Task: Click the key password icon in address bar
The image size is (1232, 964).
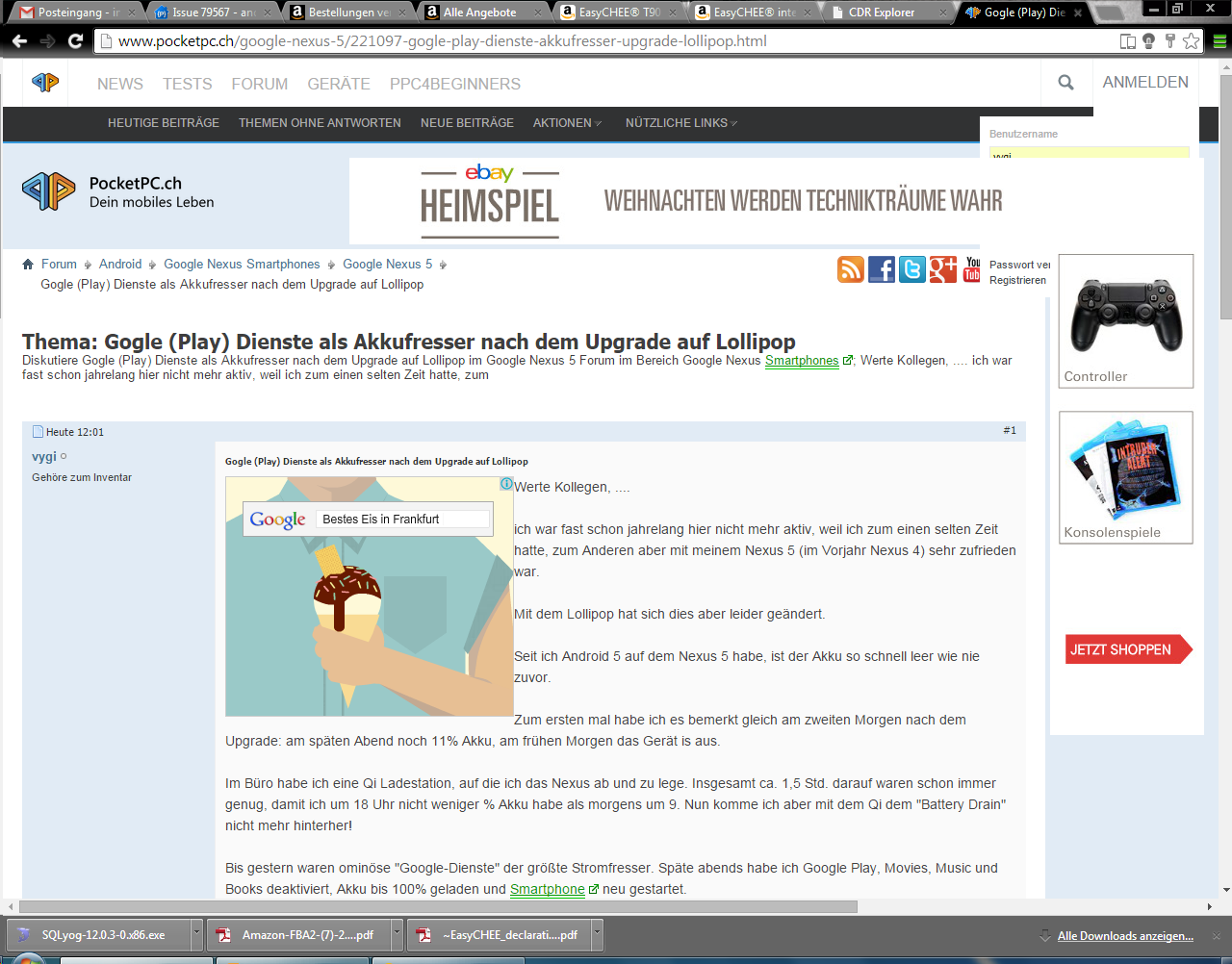Action: pyautogui.click(x=1169, y=41)
